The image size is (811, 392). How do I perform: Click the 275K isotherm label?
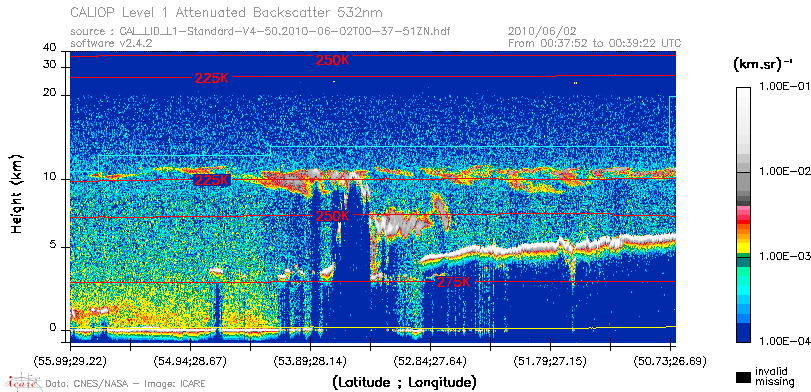tap(454, 282)
